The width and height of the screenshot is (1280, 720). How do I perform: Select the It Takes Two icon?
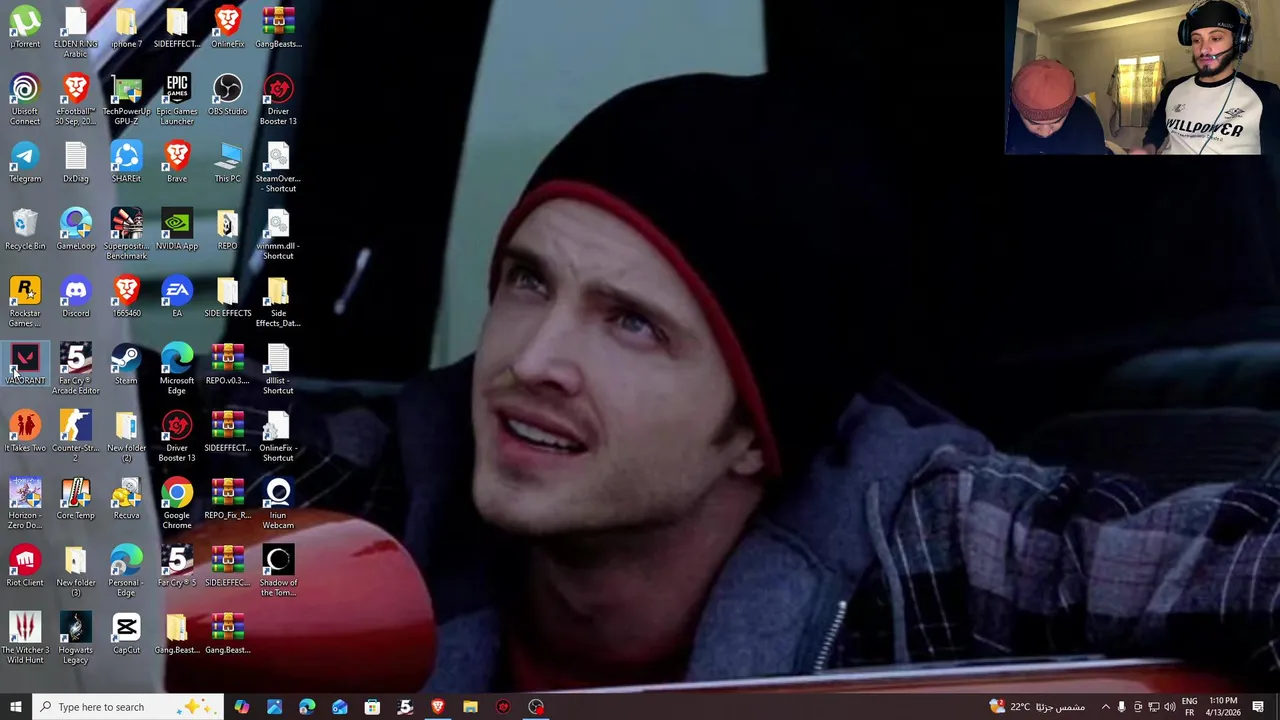25,431
